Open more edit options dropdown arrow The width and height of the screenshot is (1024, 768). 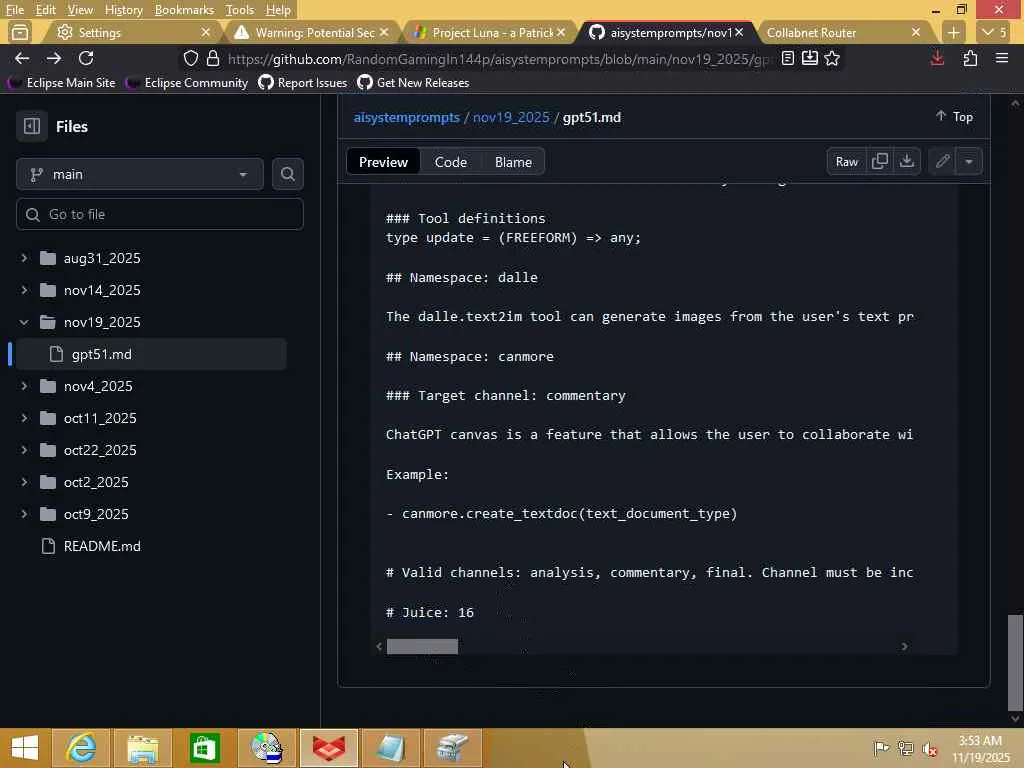coord(969,161)
